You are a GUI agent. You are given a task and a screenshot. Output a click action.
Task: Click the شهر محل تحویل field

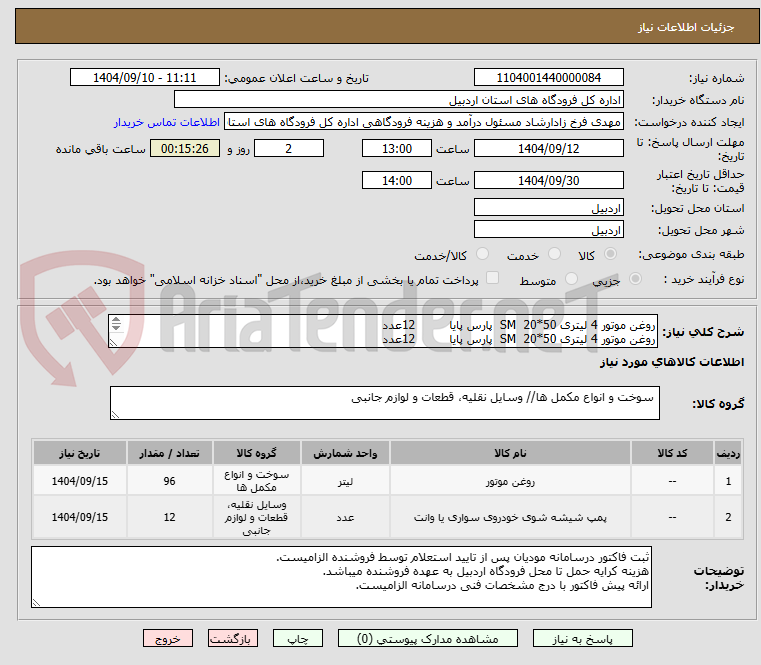(x=548, y=229)
